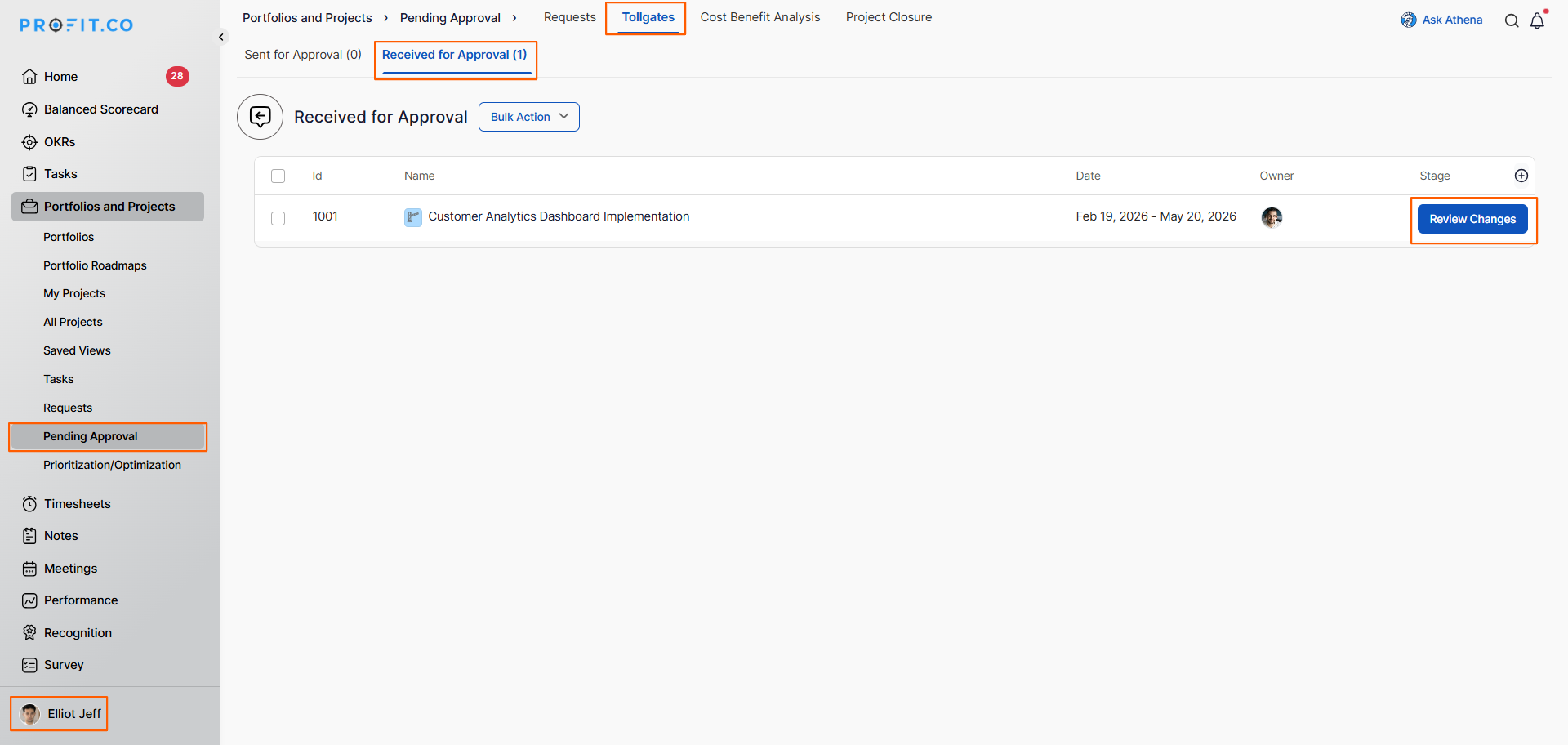Screen dimensions: 1568x745
Task: Click the Timesheets clock icon
Action: click(29, 503)
